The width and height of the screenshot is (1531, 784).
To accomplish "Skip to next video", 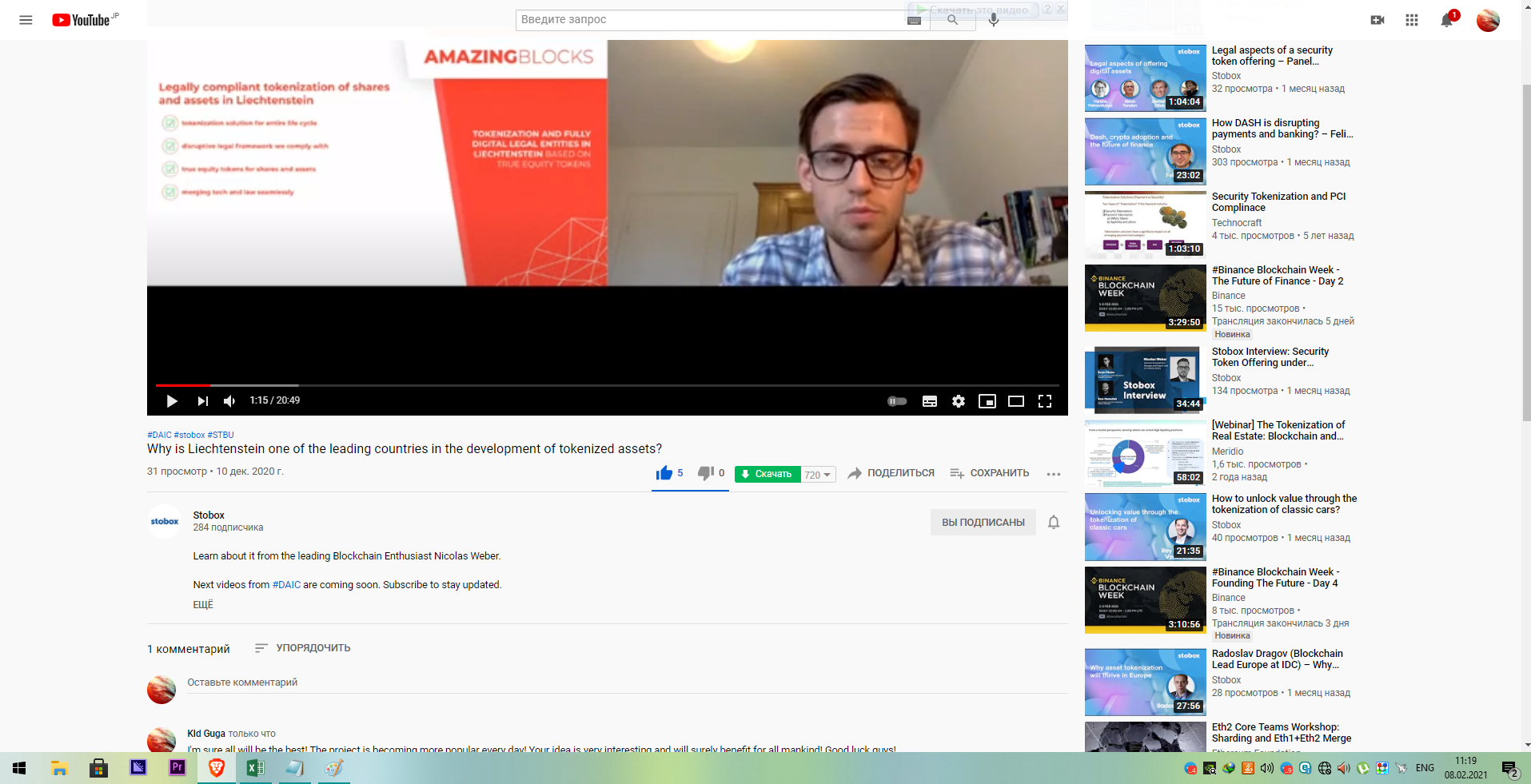I will (202, 401).
